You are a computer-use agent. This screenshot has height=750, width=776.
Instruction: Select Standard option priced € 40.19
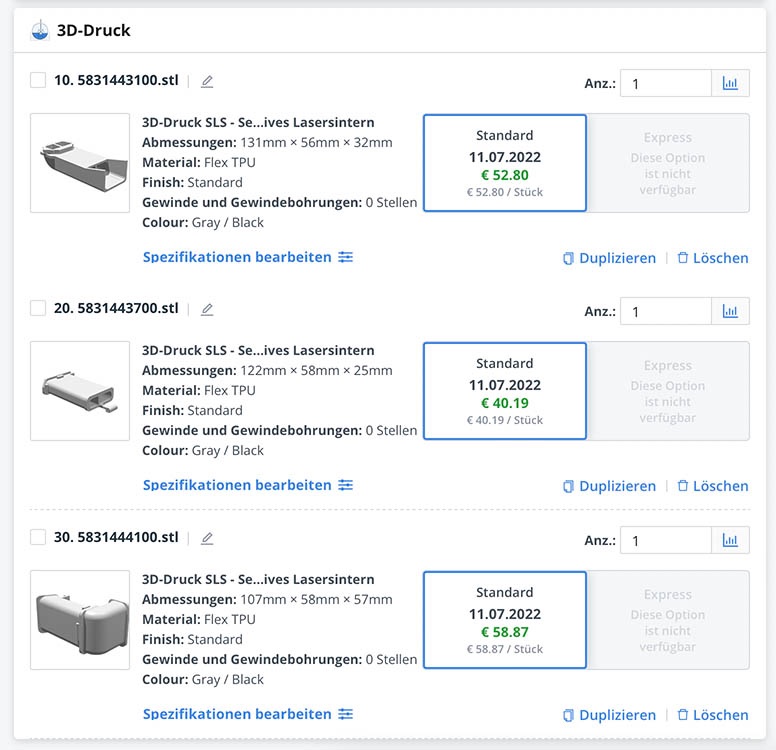coord(505,391)
